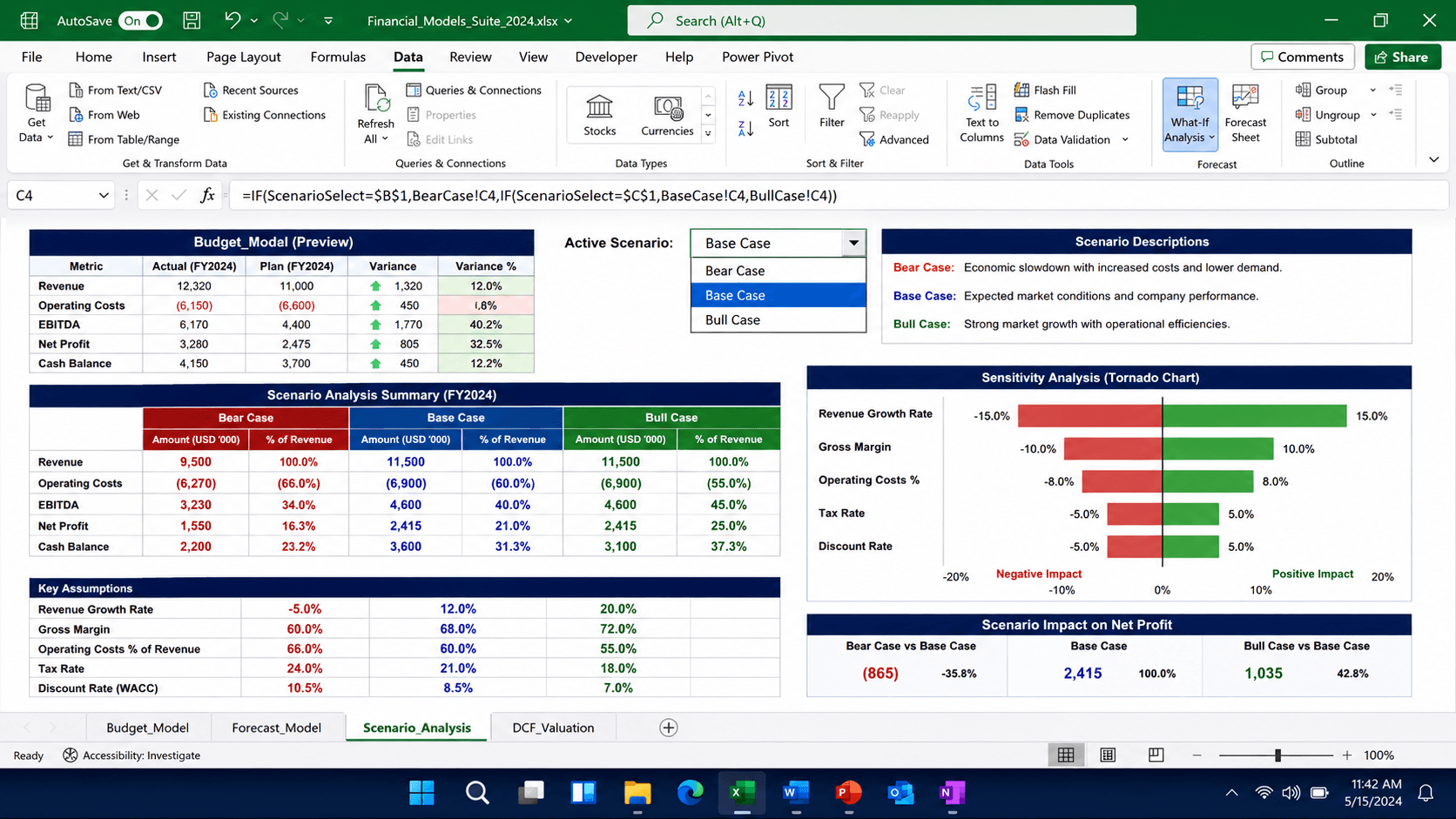Click the 100% zoom level
The height and width of the screenshot is (819, 1456).
click(1378, 755)
